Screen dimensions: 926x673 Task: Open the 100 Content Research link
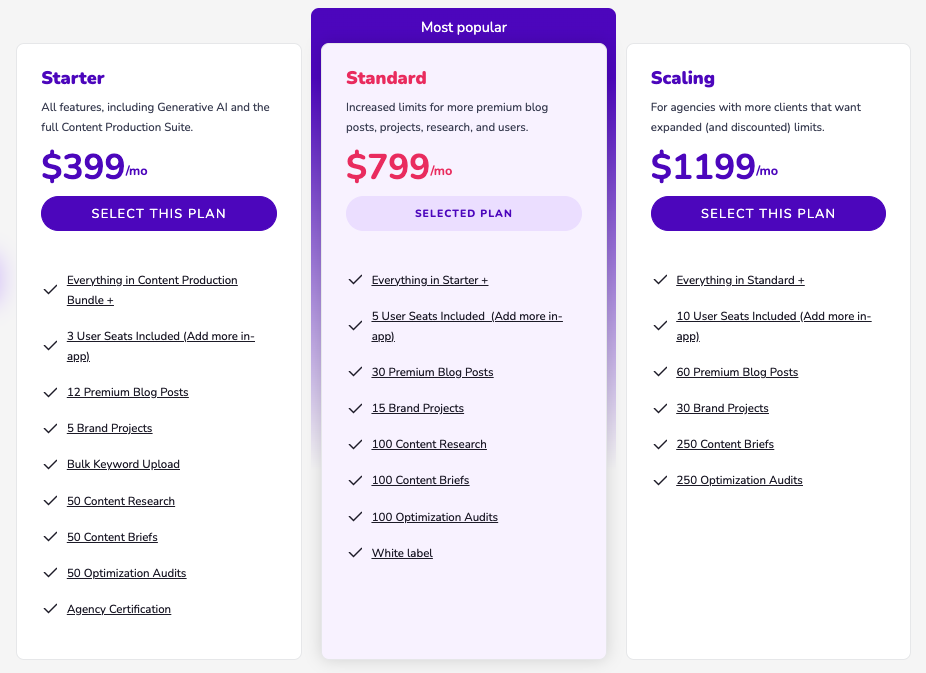click(x=429, y=444)
